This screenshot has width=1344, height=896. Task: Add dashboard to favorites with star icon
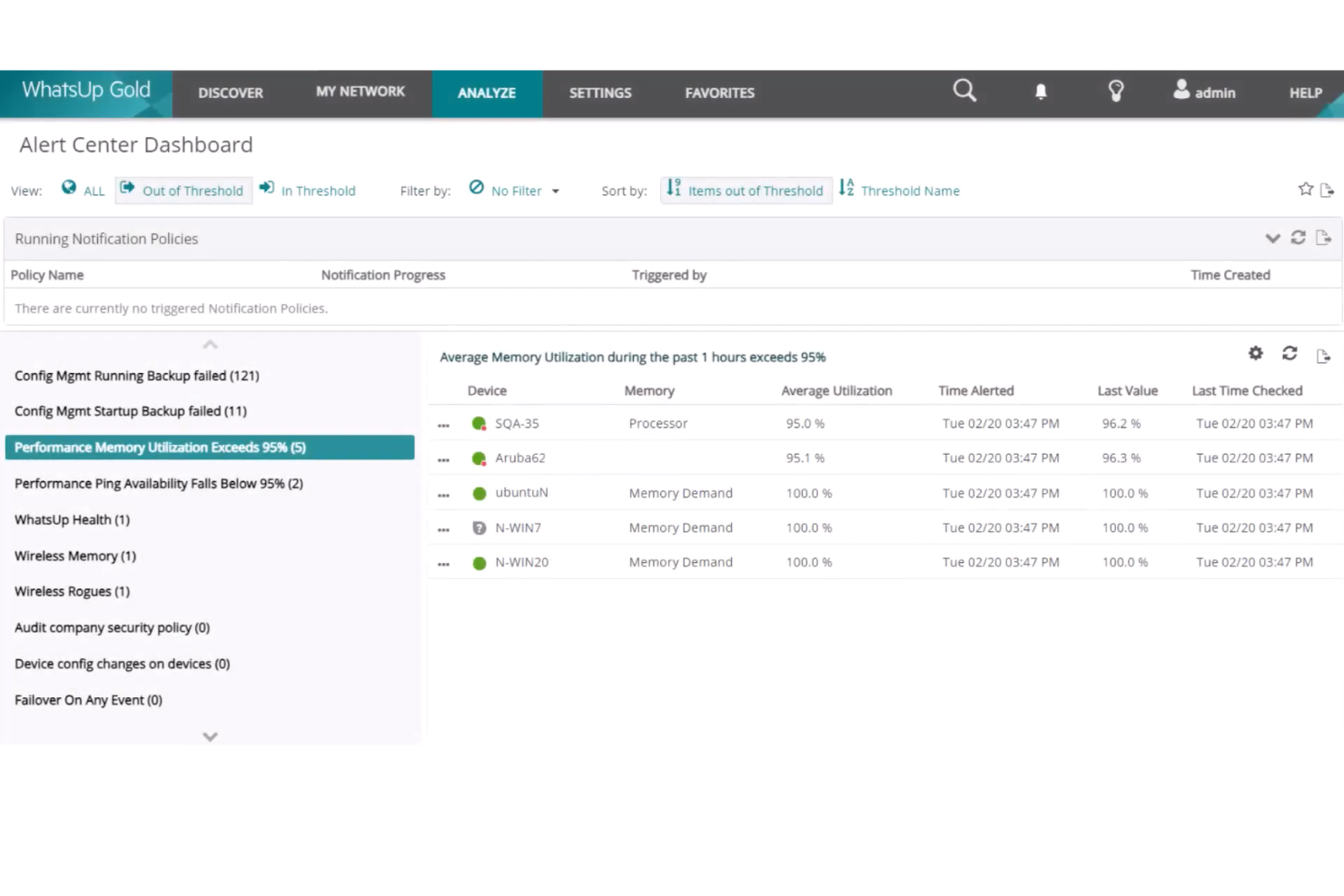pyautogui.click(x=1305, y=190)
